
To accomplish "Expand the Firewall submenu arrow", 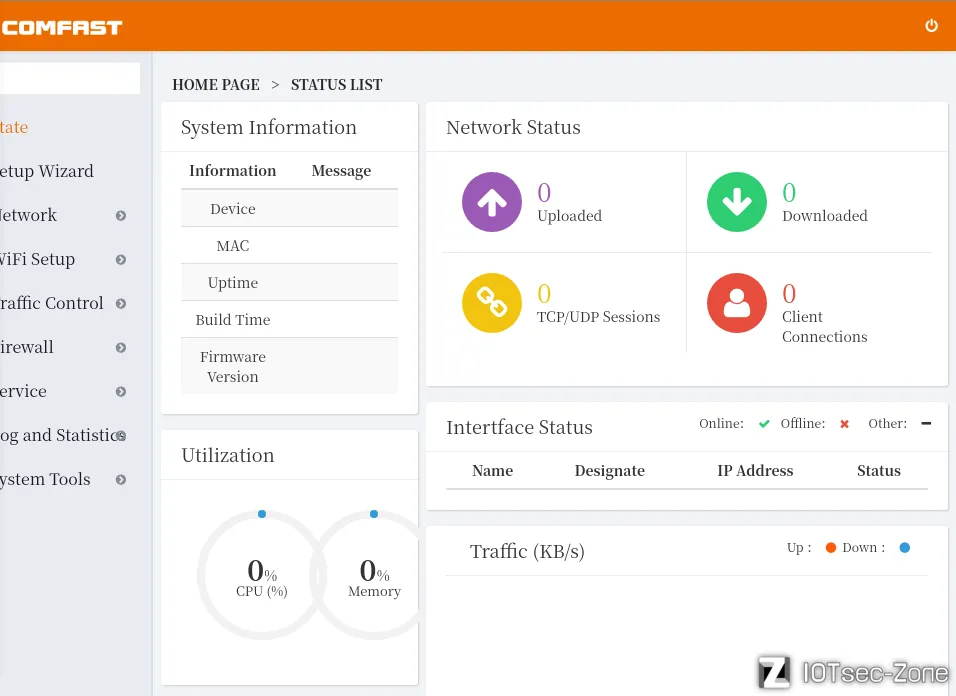I will (x=121, y=348).
